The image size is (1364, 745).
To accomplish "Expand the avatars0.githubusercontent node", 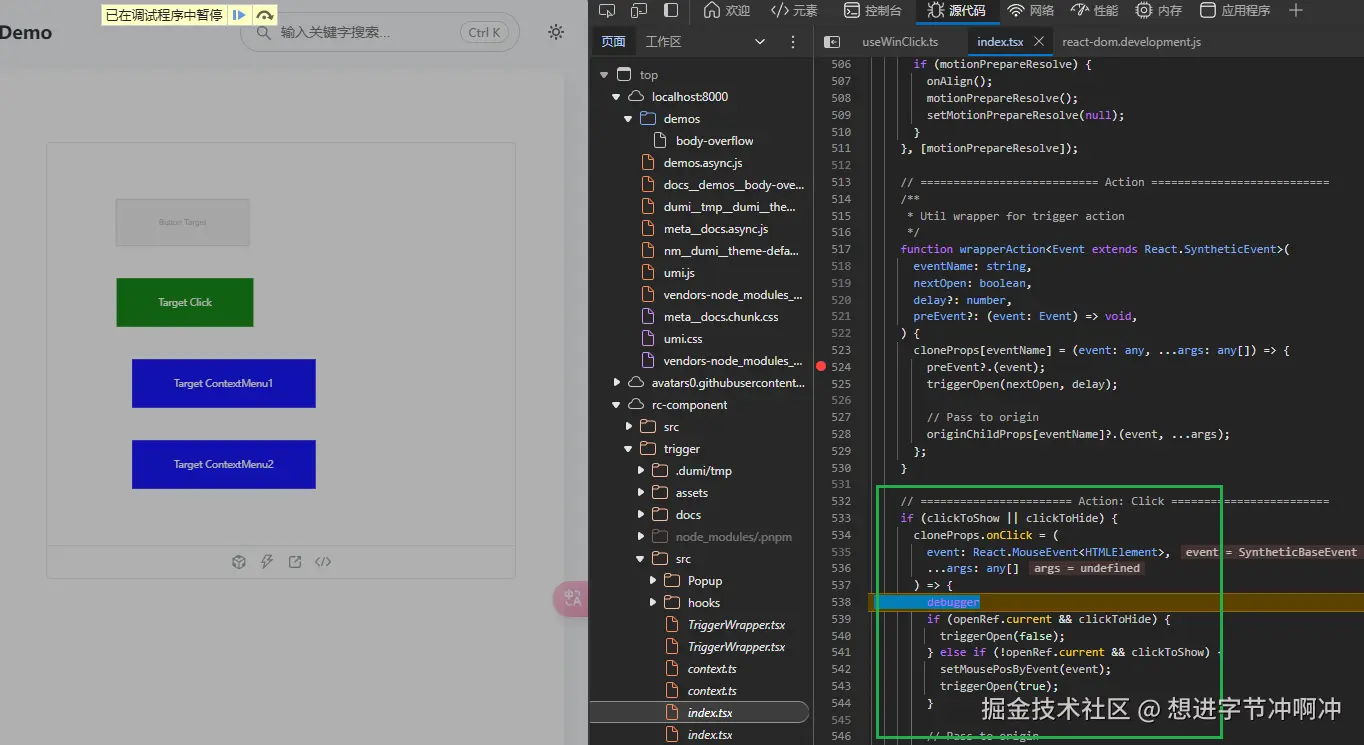I will click(617, 383).
